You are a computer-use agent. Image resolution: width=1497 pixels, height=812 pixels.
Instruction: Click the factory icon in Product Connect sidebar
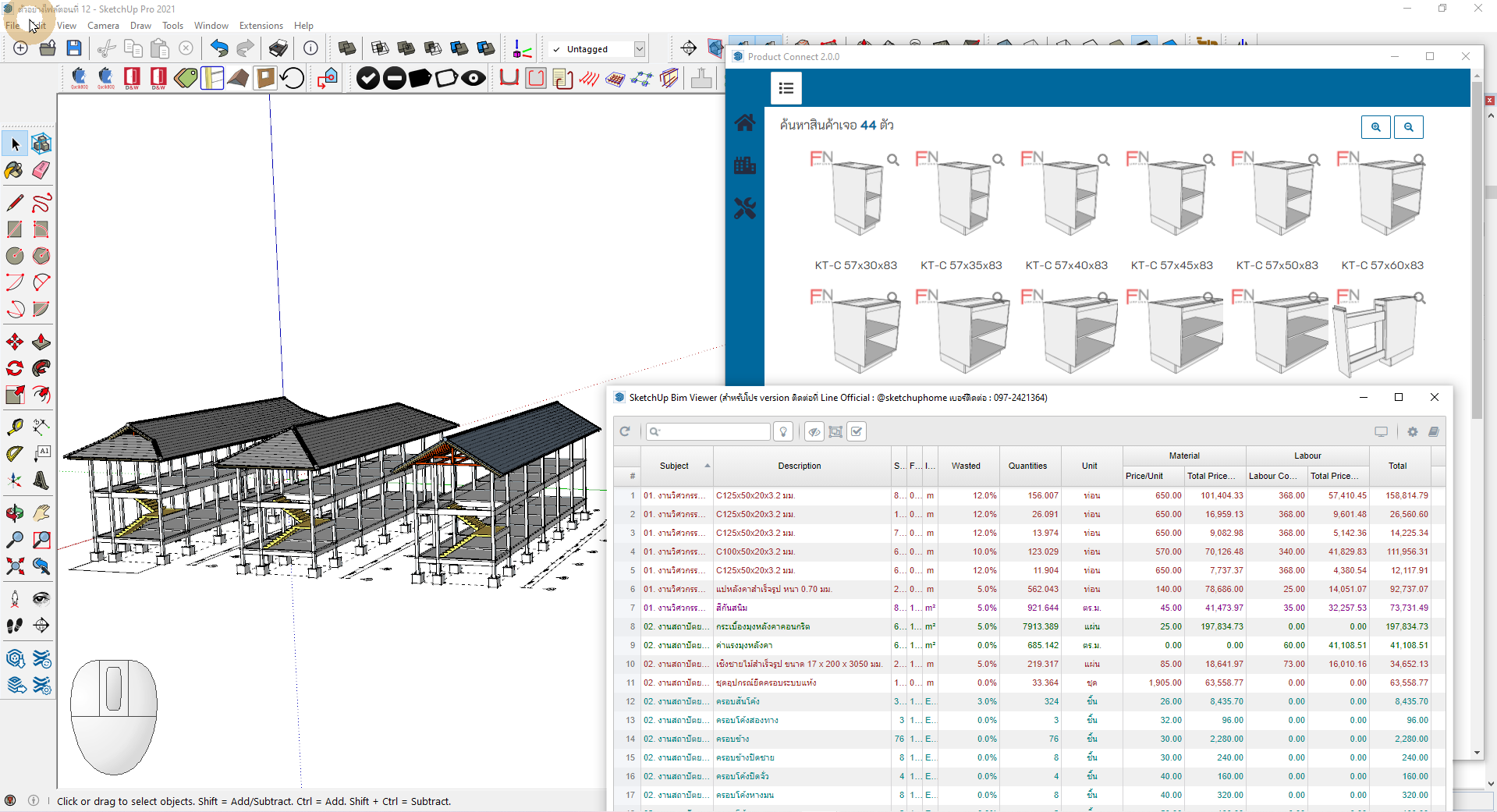point(745,165)
